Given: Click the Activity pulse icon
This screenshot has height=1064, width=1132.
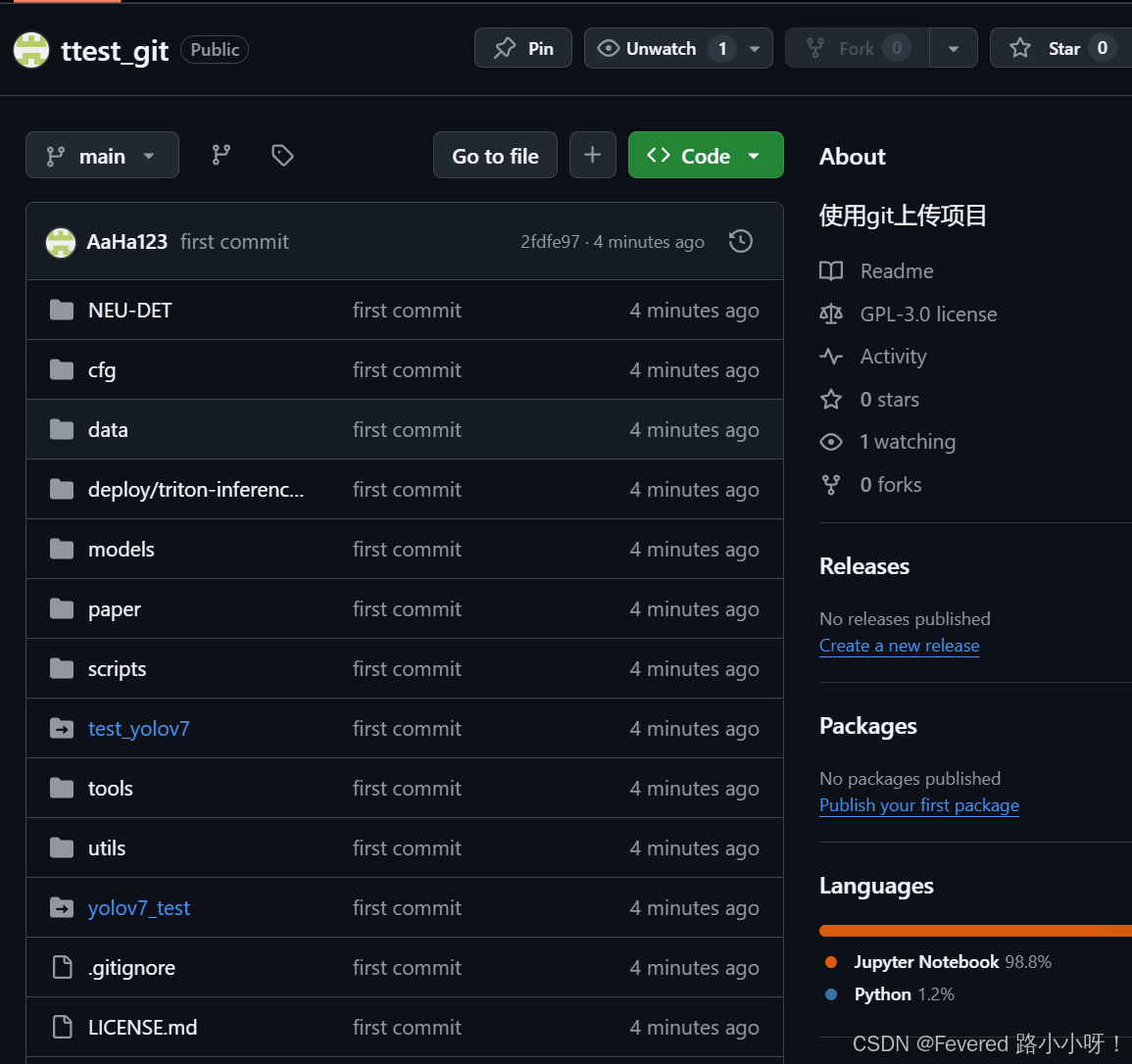Looking at the screenshot, I should click(x=831, y=357).
